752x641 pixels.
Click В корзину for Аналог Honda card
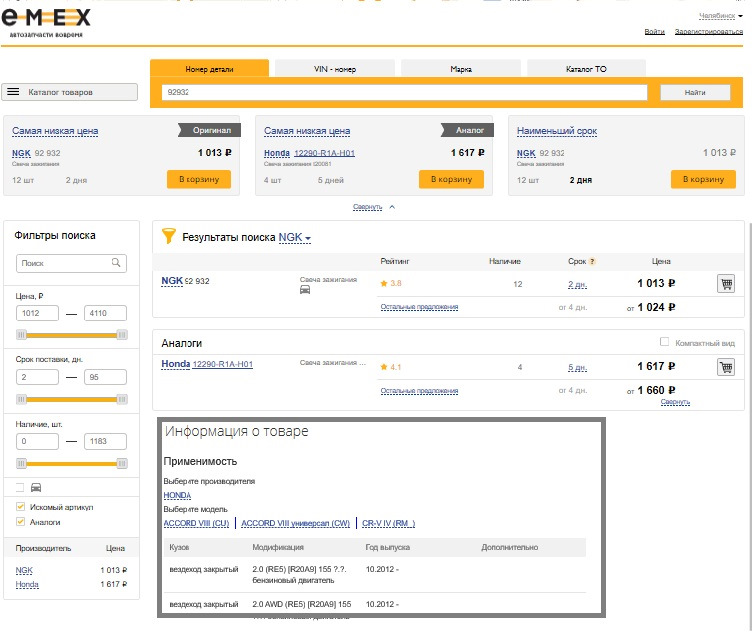[451, 179]
